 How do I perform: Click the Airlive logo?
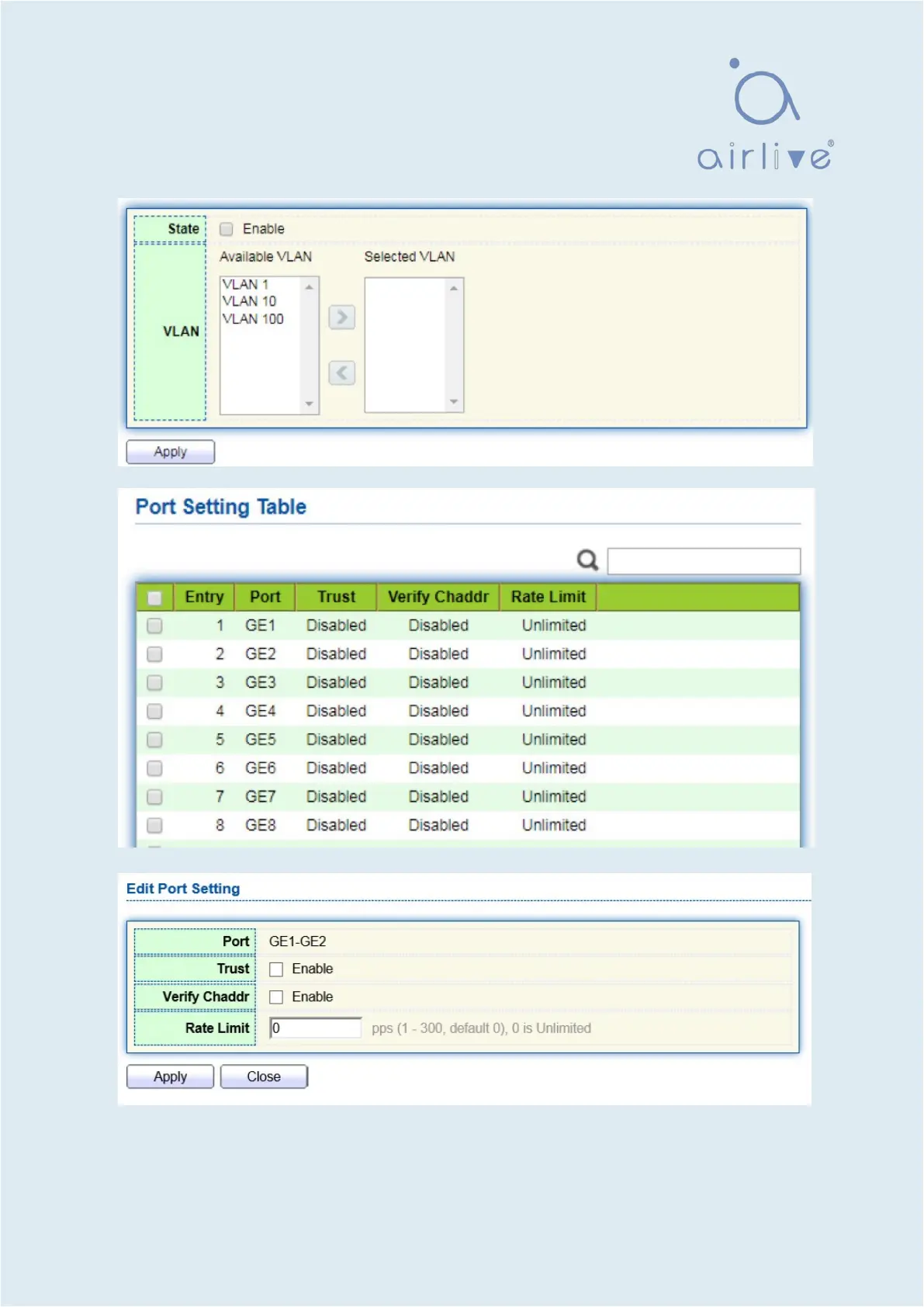pos(764,115)
